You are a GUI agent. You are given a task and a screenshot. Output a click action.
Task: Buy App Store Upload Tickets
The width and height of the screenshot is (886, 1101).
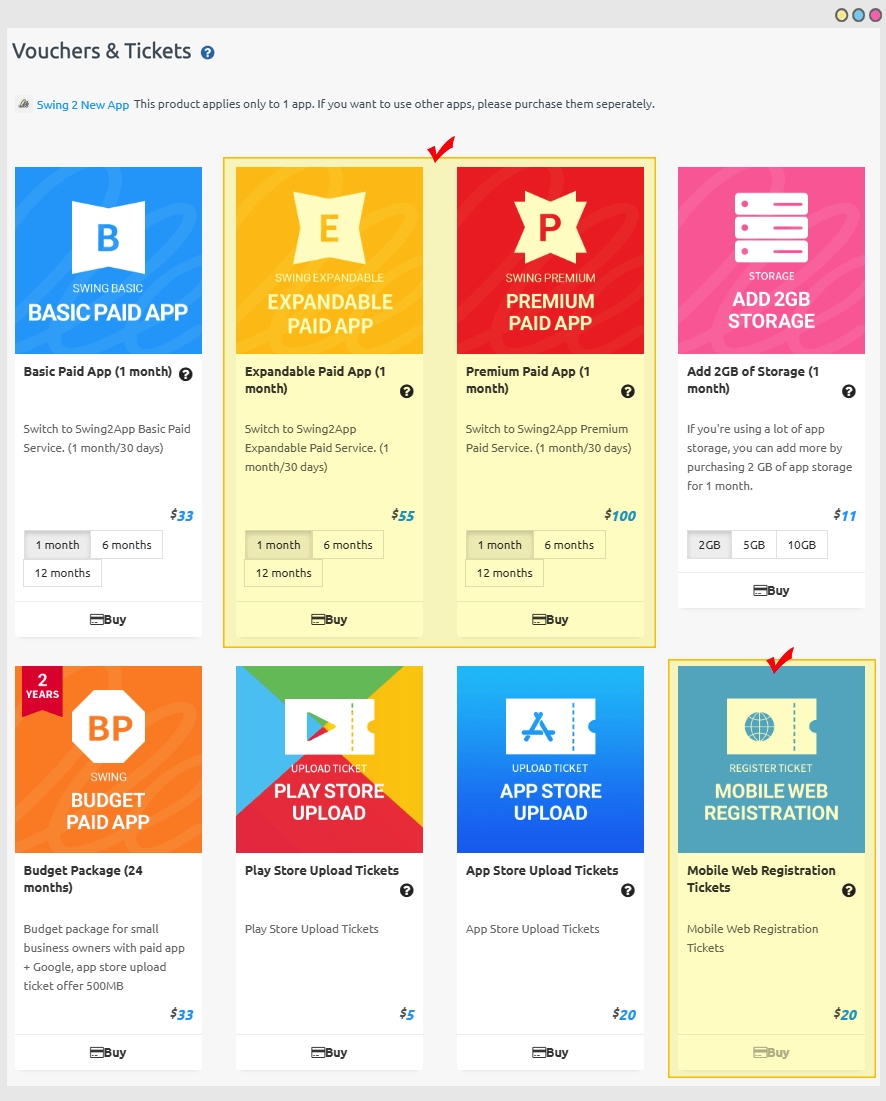click(x=550, y=1053)
